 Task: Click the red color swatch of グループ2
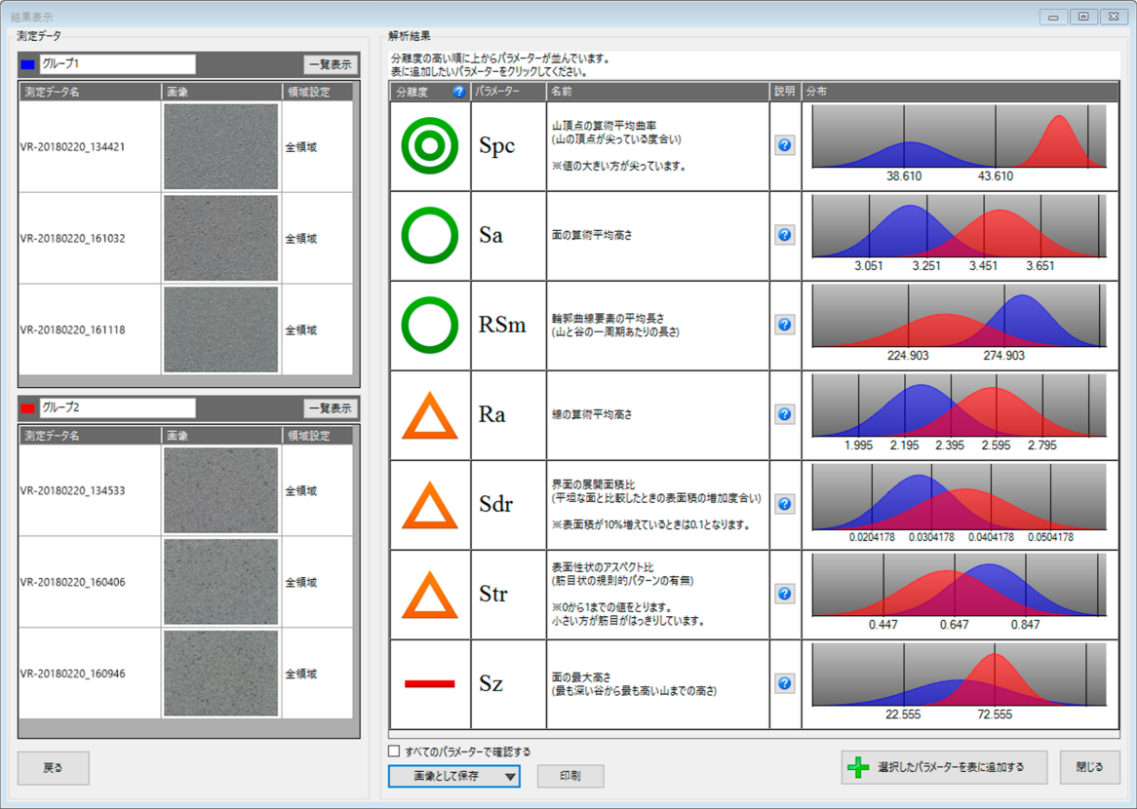click(28, 408)
